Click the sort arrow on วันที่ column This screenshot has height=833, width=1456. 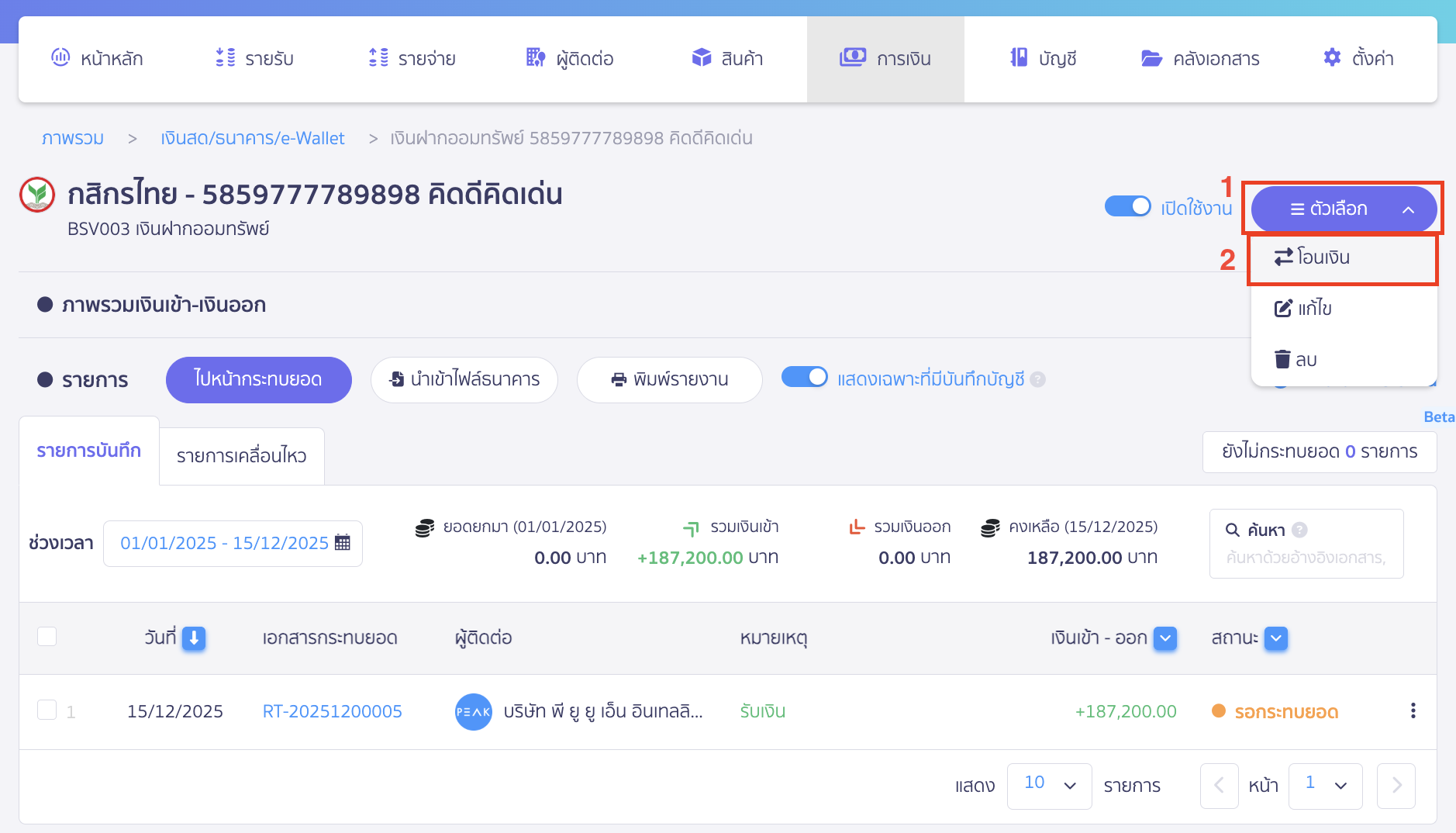[195, 639]
